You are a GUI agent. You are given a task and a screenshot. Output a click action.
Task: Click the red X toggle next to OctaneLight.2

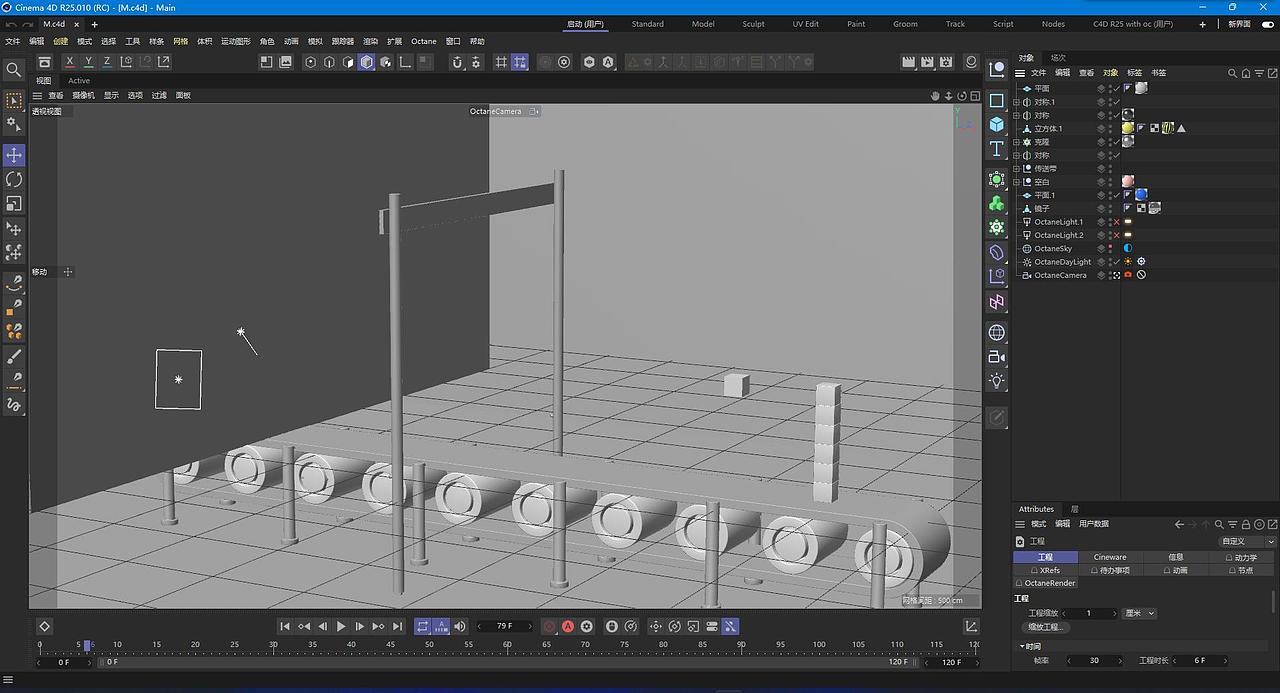click(x=1116, y=234)
